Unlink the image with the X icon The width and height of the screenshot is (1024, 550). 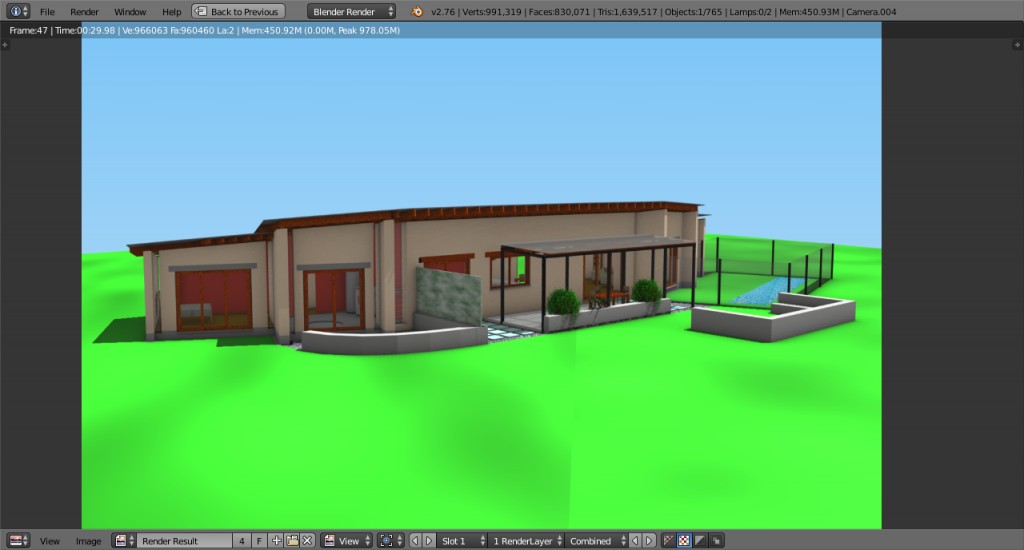pyautogui.click(x=308, y=540)
